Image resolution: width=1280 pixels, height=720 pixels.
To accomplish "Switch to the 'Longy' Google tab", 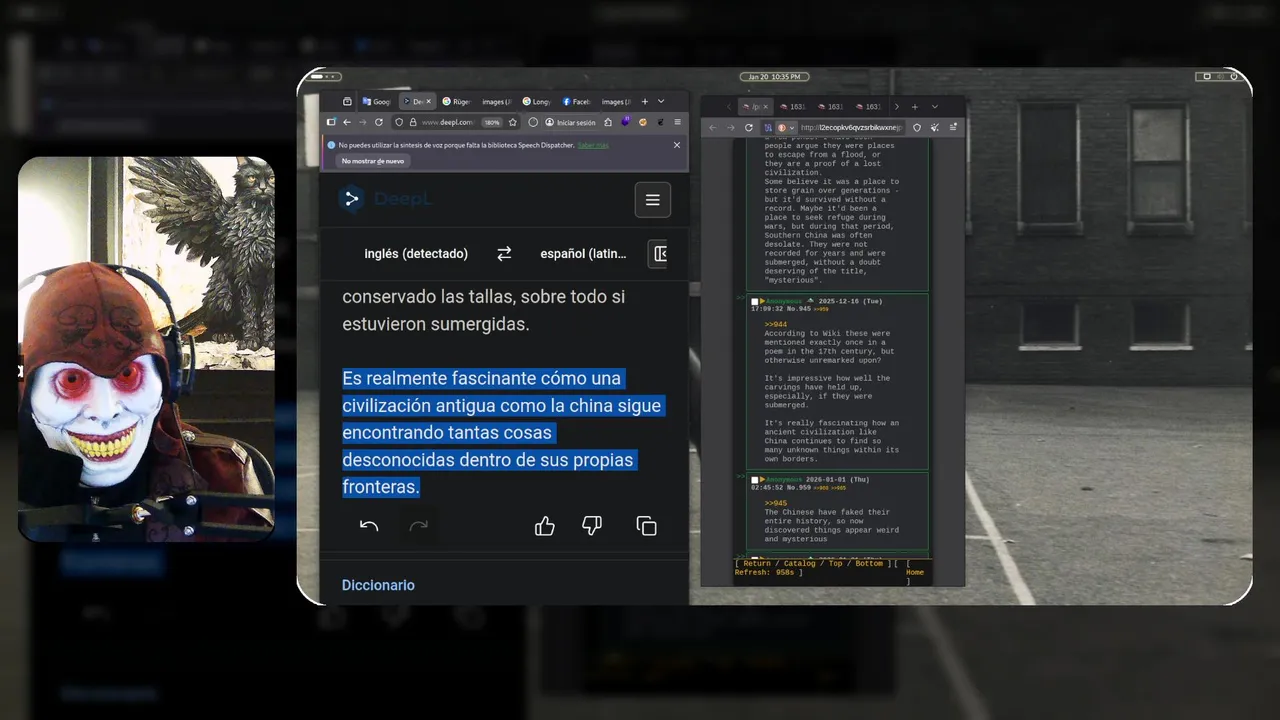I will pos(536,102).
